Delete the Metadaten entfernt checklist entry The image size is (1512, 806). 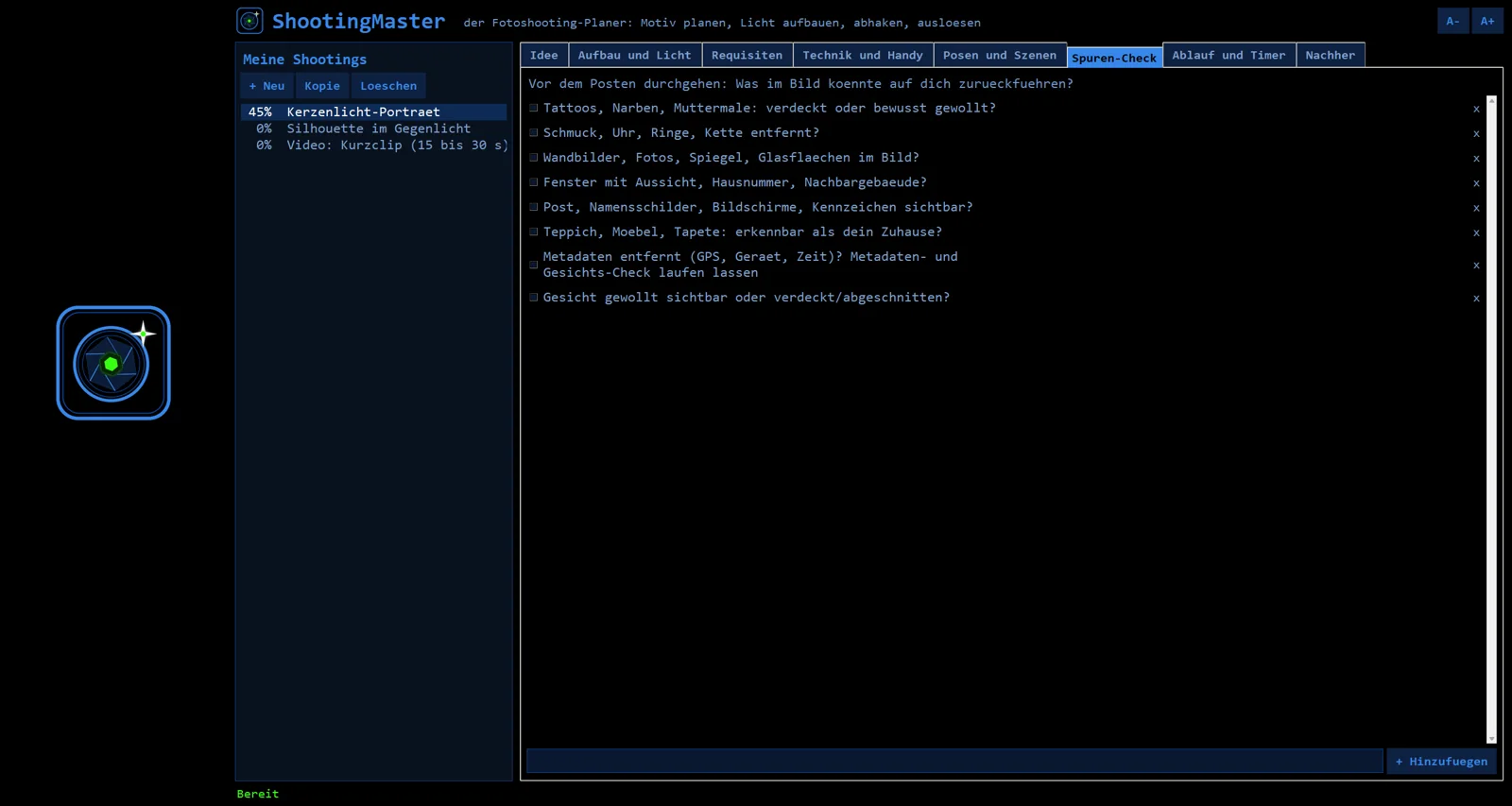1476,265
